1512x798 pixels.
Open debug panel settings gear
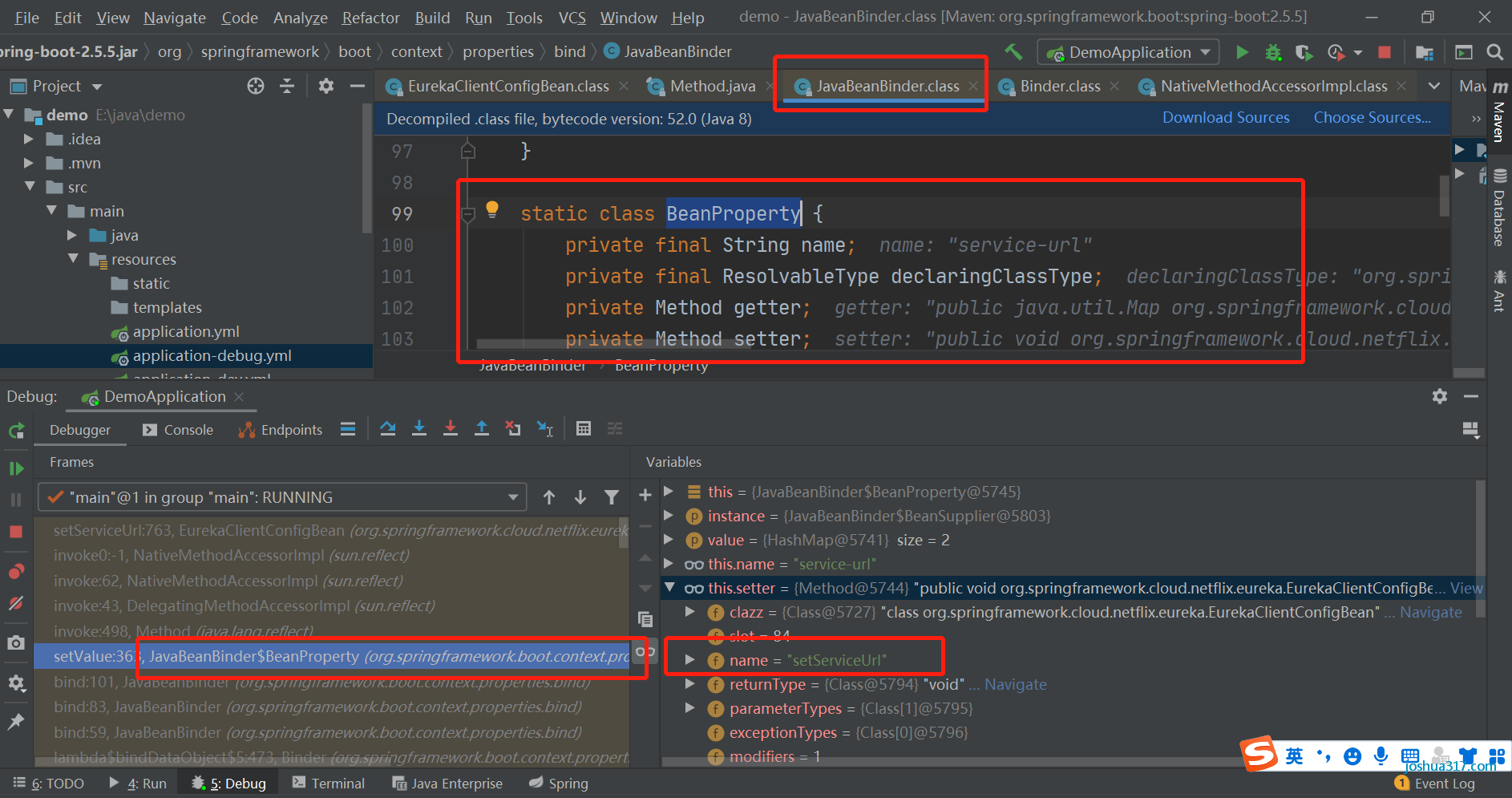1440,396
